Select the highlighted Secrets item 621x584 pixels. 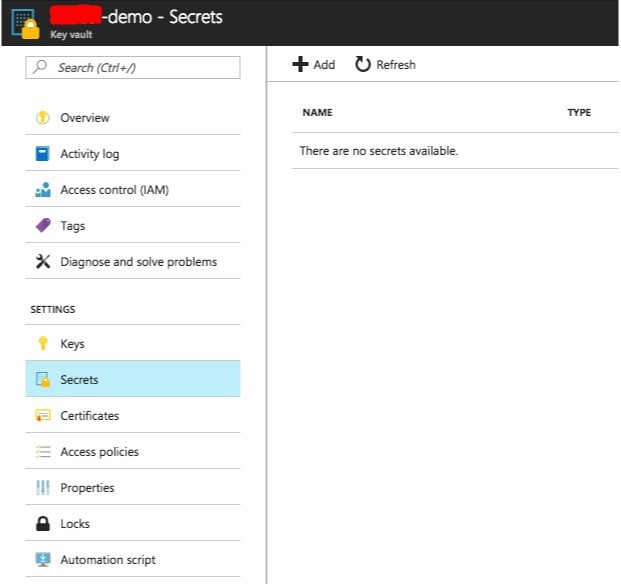pyautogui.click(x=133, y=379)
